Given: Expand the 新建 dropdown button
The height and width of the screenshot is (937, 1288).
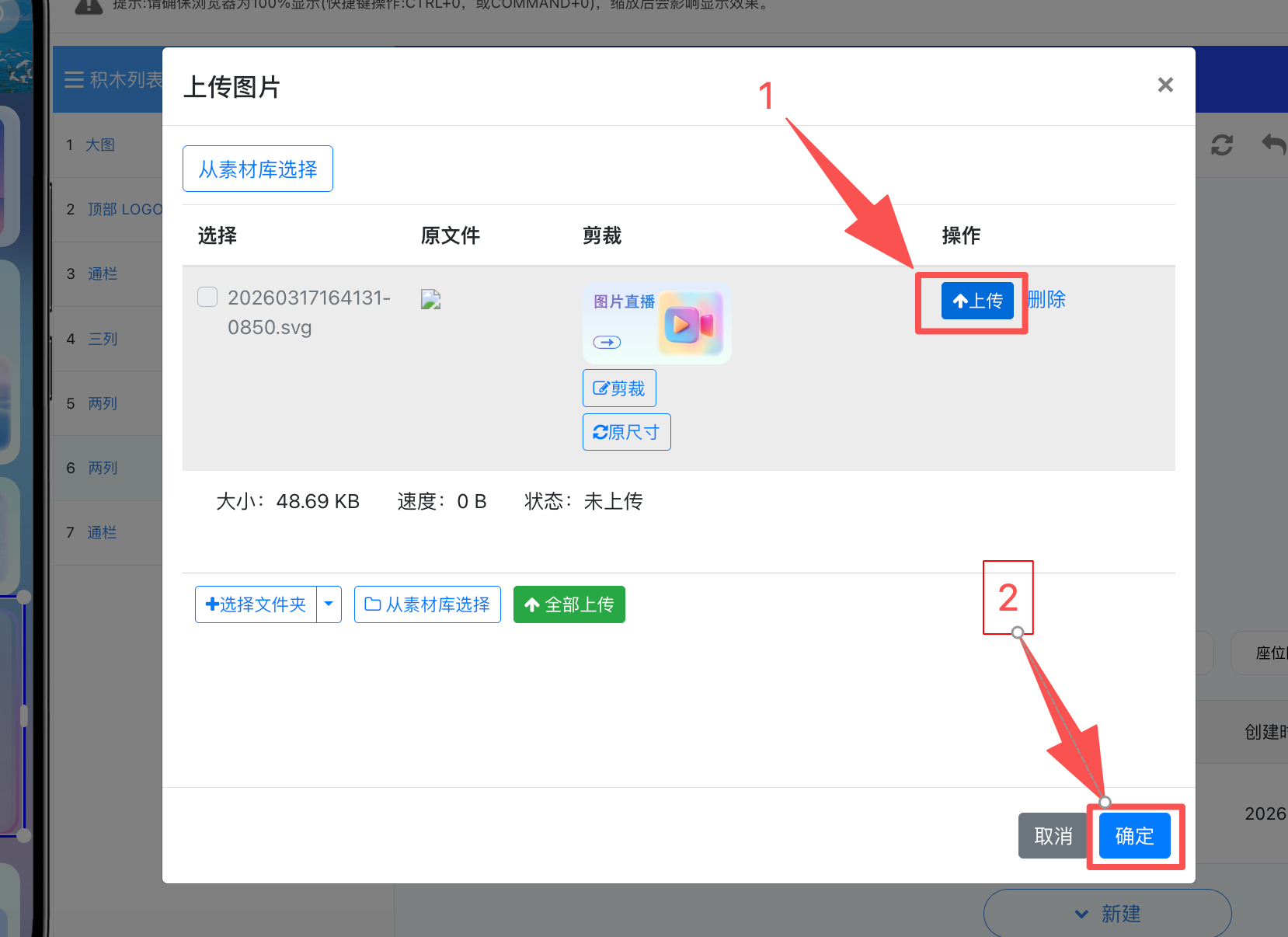Looking at the screenshot, I should pos(1107,914).
